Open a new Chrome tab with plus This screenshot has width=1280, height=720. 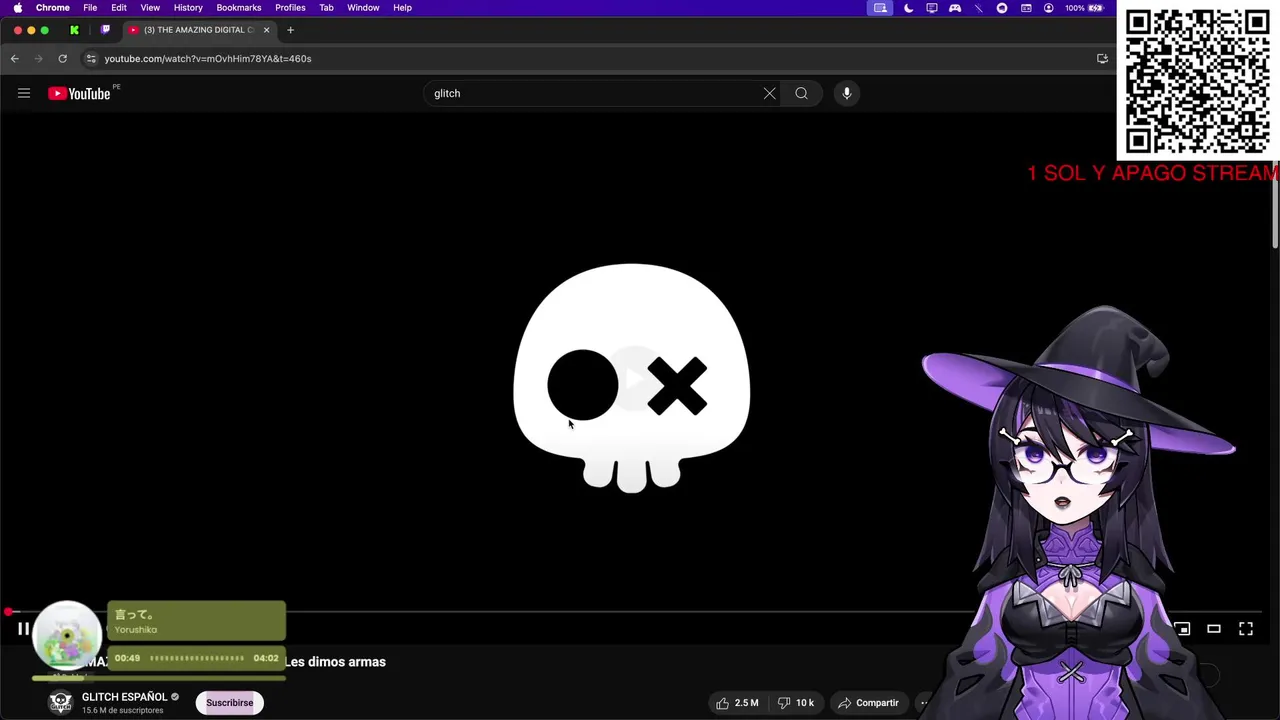pyautogui.click(x=290, y=30)
